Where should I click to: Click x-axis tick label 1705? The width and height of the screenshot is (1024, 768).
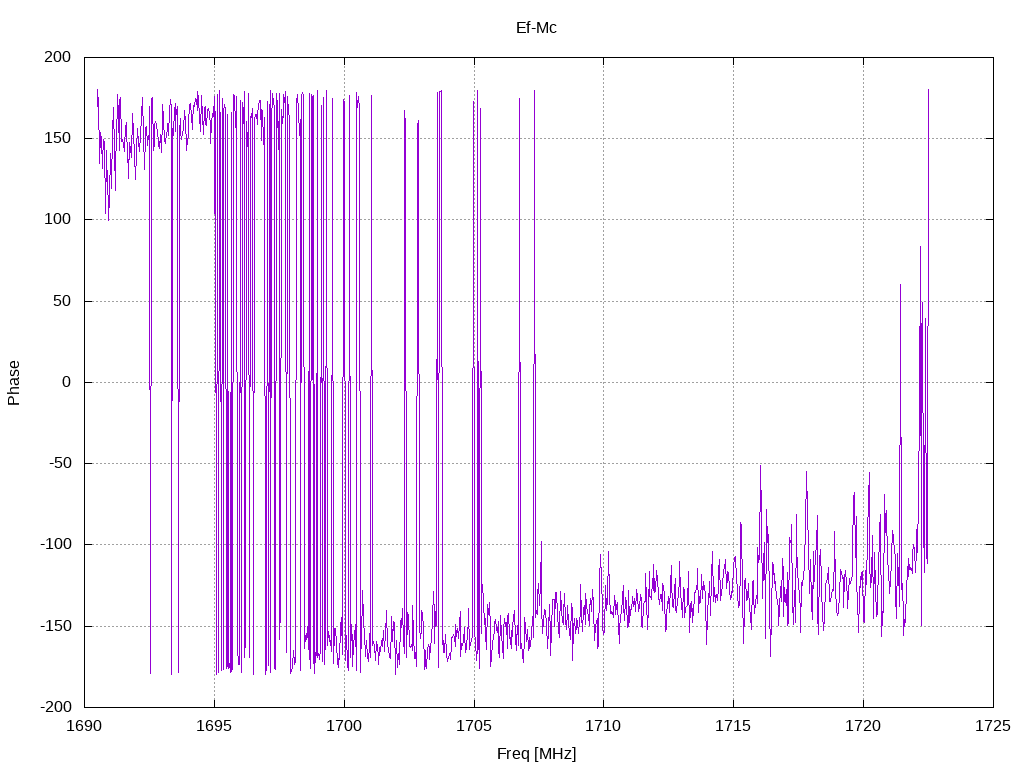pyautogui.click(x=473, y=726)
